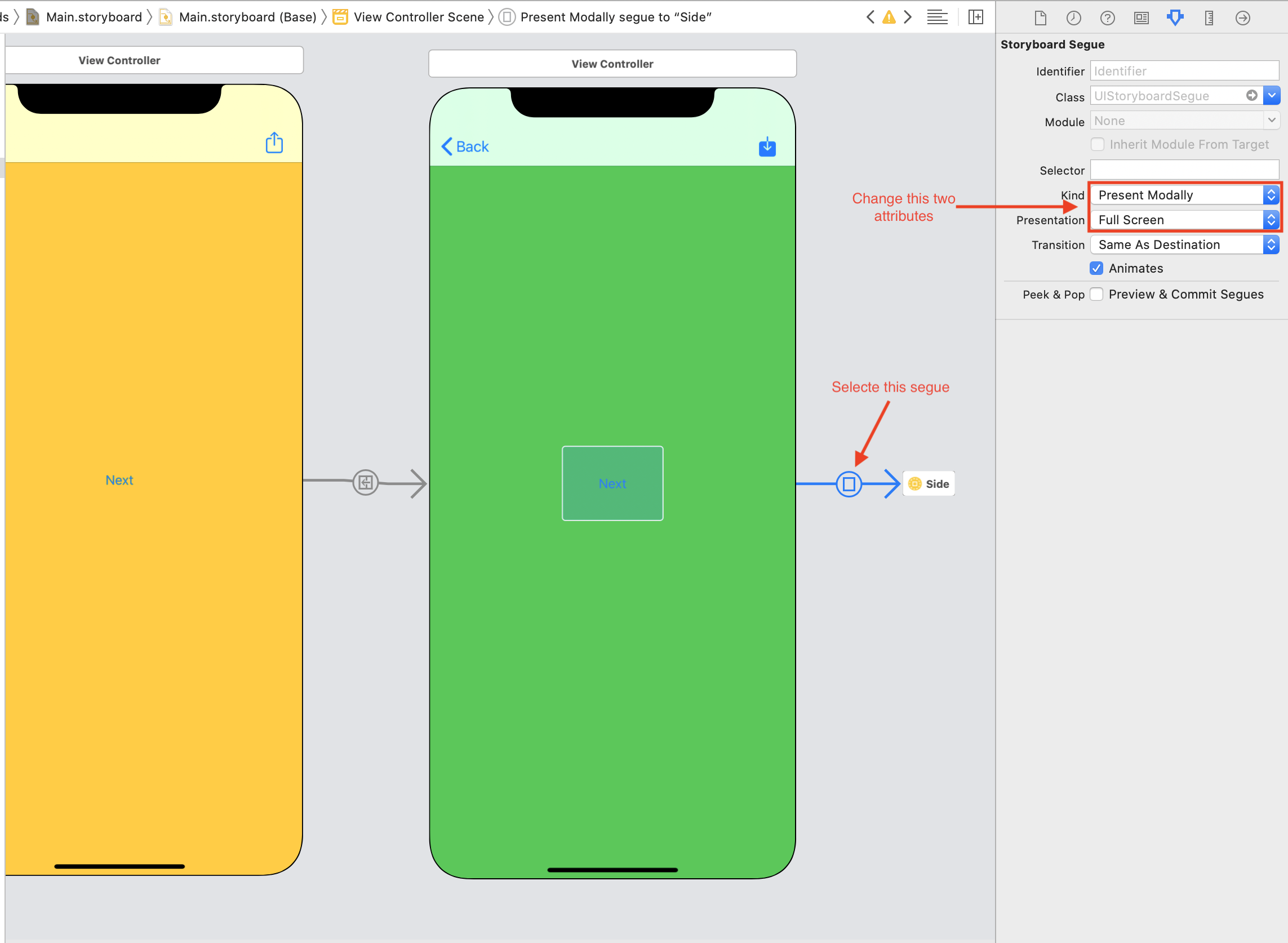1288x943 pixels.
Task: Toggle the Animates checkbox on
Action: (x=1098, y=267)
